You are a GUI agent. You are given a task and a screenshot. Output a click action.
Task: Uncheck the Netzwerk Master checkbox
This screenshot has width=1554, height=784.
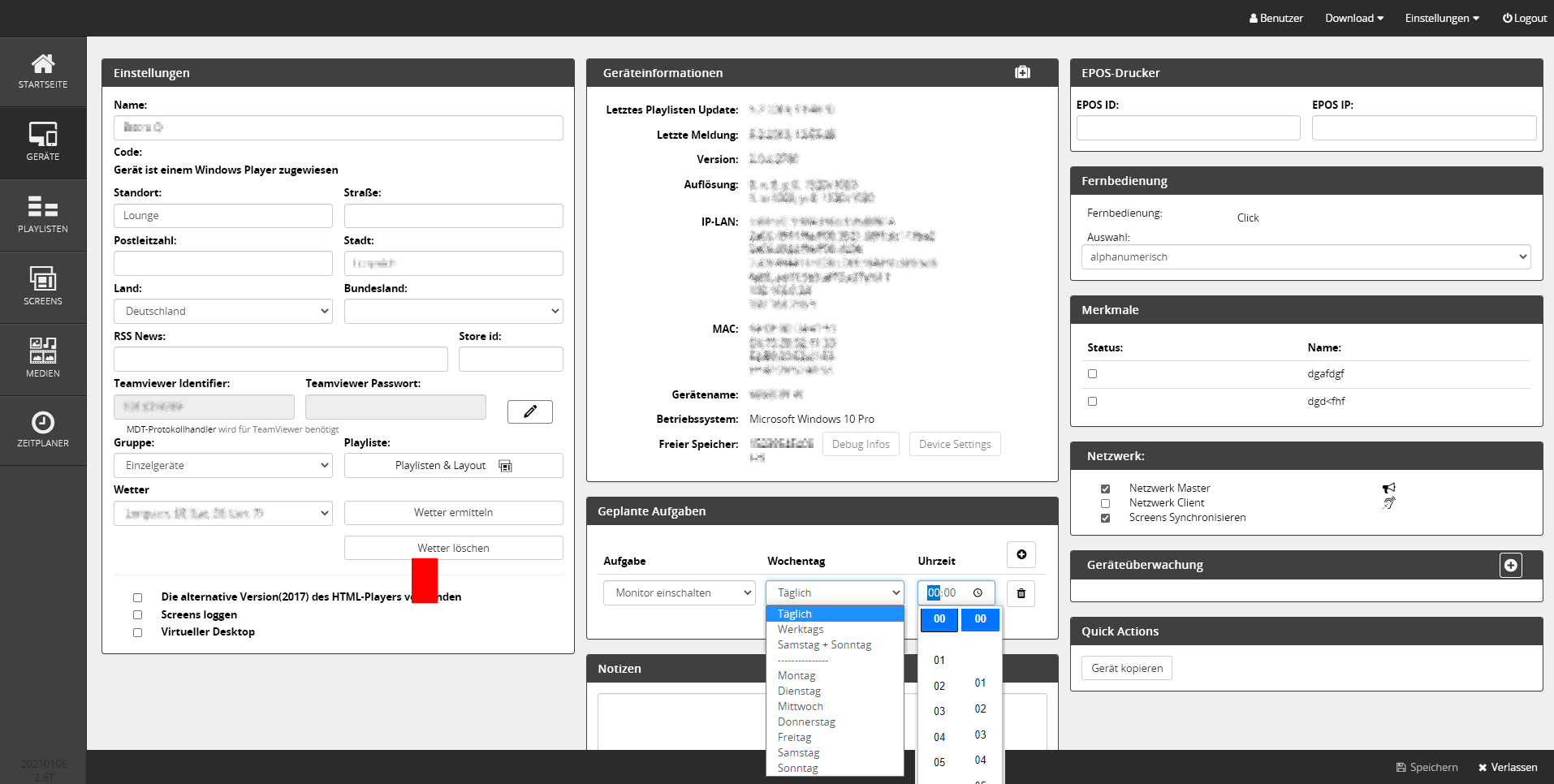coord(1105,489)
